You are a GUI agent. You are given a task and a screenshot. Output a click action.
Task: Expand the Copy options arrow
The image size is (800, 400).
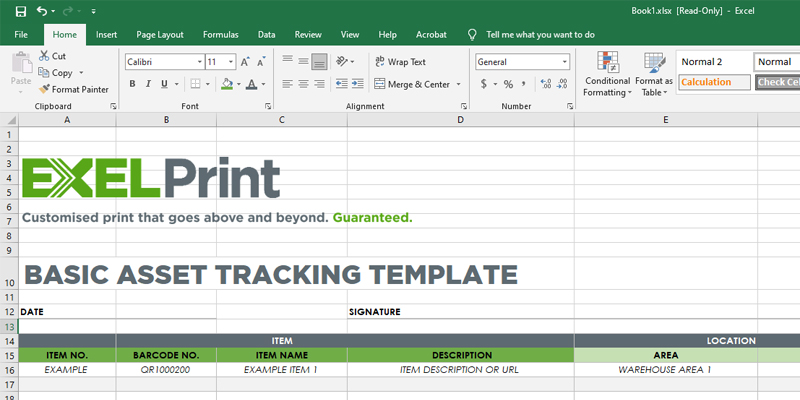81,73
